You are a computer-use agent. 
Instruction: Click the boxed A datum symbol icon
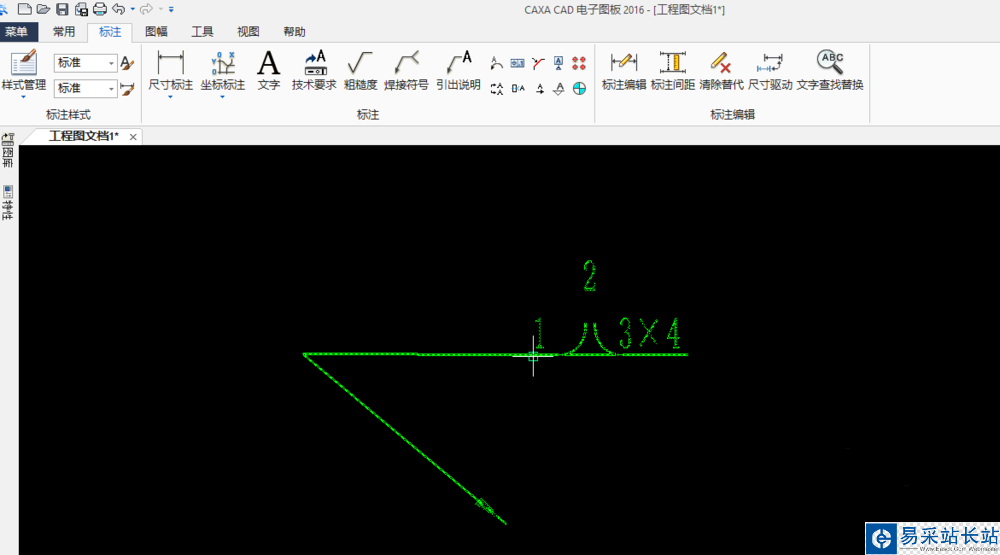(x=559, y=63)
